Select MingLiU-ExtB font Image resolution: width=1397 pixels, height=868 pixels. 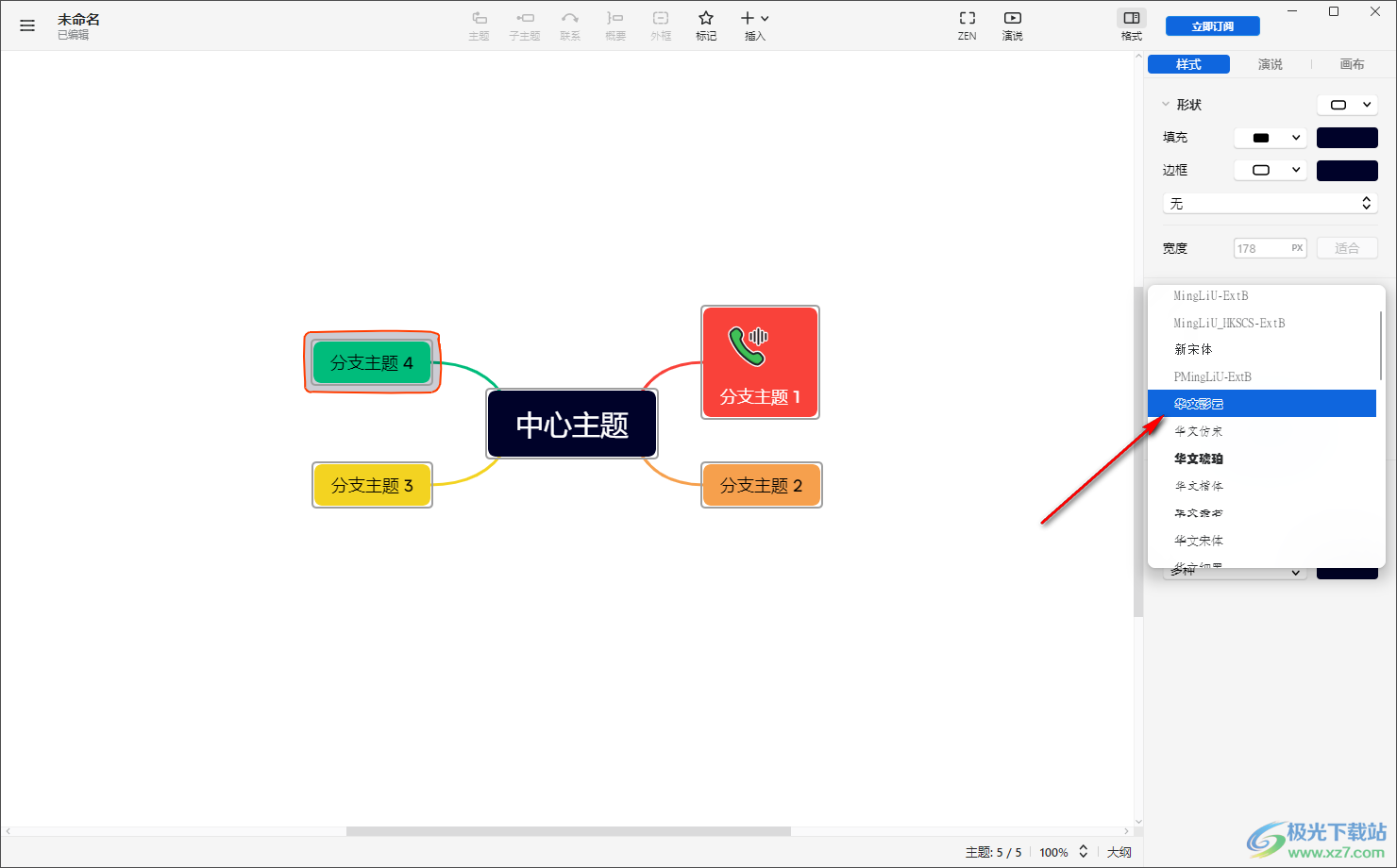coord(1262,295)
